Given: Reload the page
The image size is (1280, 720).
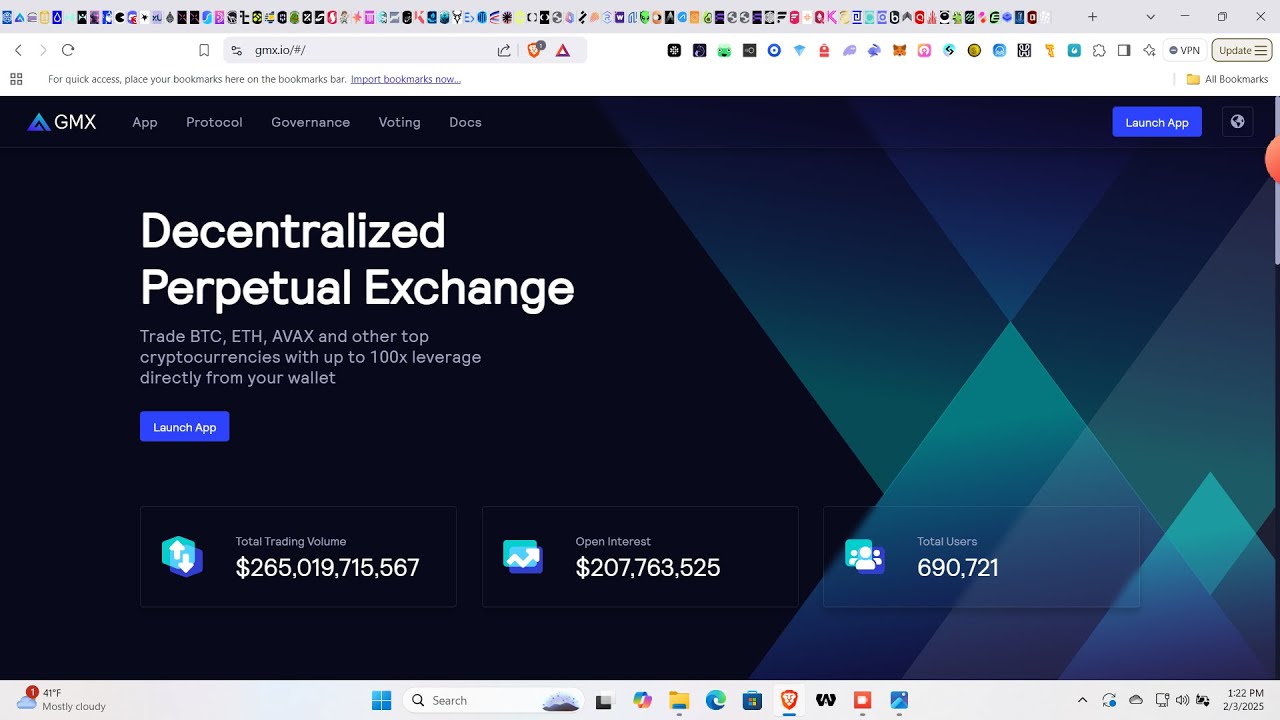Looking at the screenshot, I should tap(68, 50).
